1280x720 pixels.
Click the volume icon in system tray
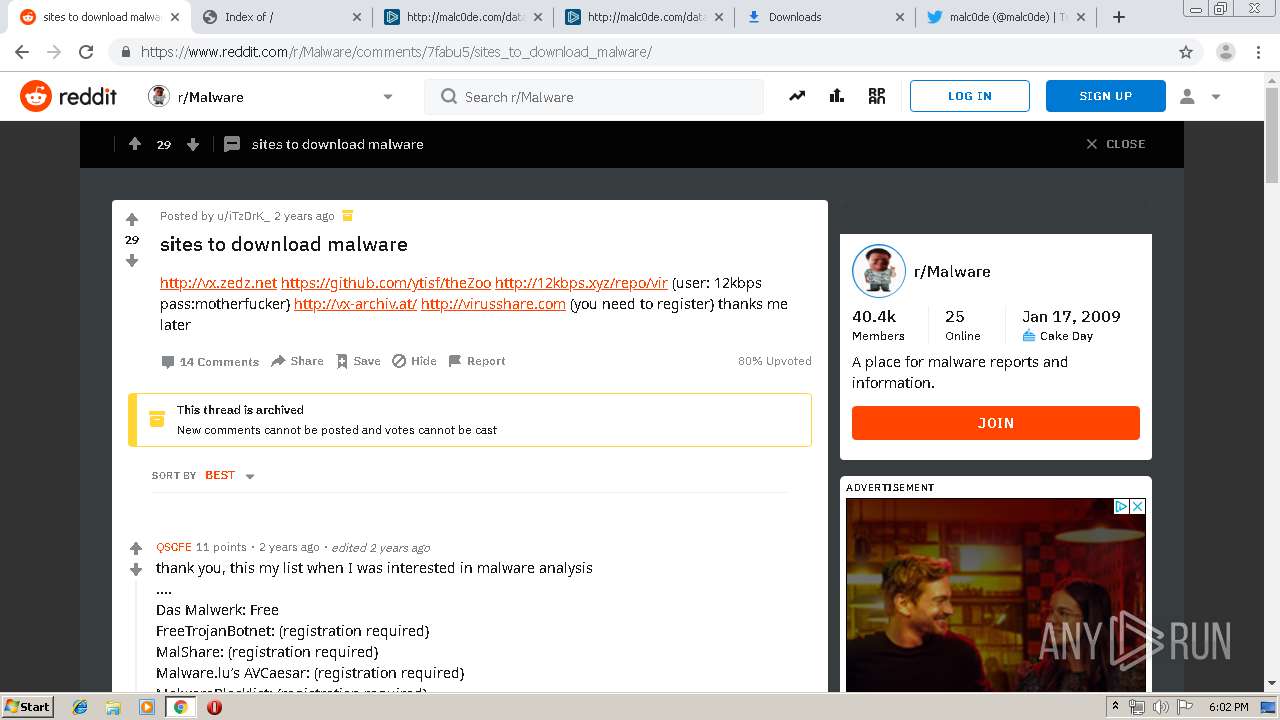tap(1161, 707)
